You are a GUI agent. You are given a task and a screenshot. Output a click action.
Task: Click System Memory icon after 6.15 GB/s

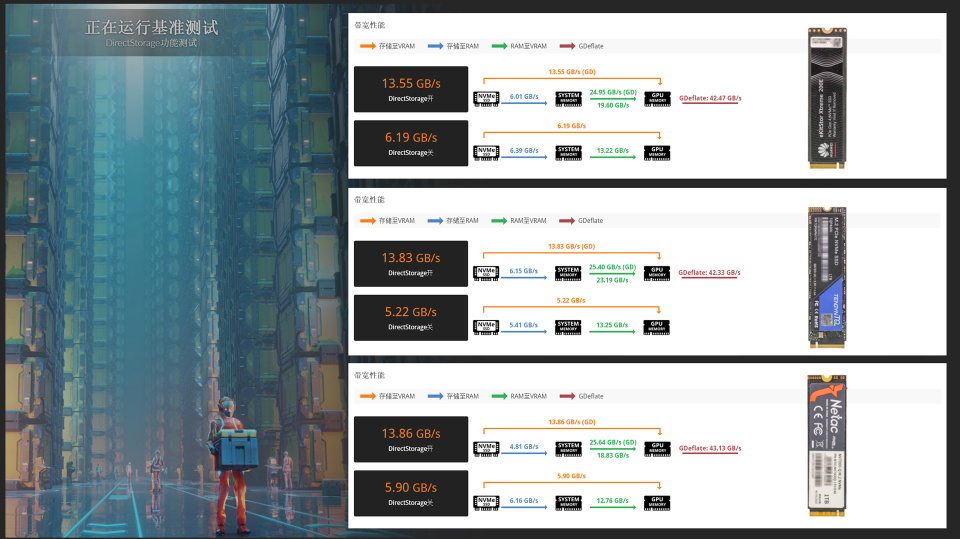pos(568,273)
